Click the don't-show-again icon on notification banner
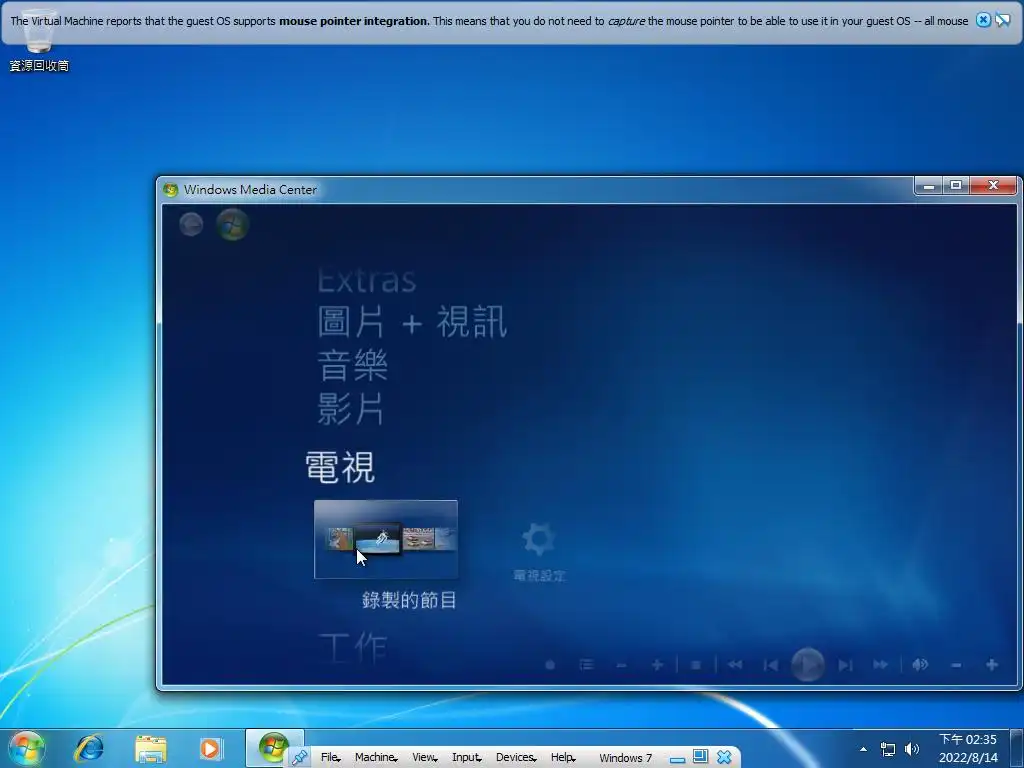The width and height of the screenshot is (1024, 768). pos(1002,20)
